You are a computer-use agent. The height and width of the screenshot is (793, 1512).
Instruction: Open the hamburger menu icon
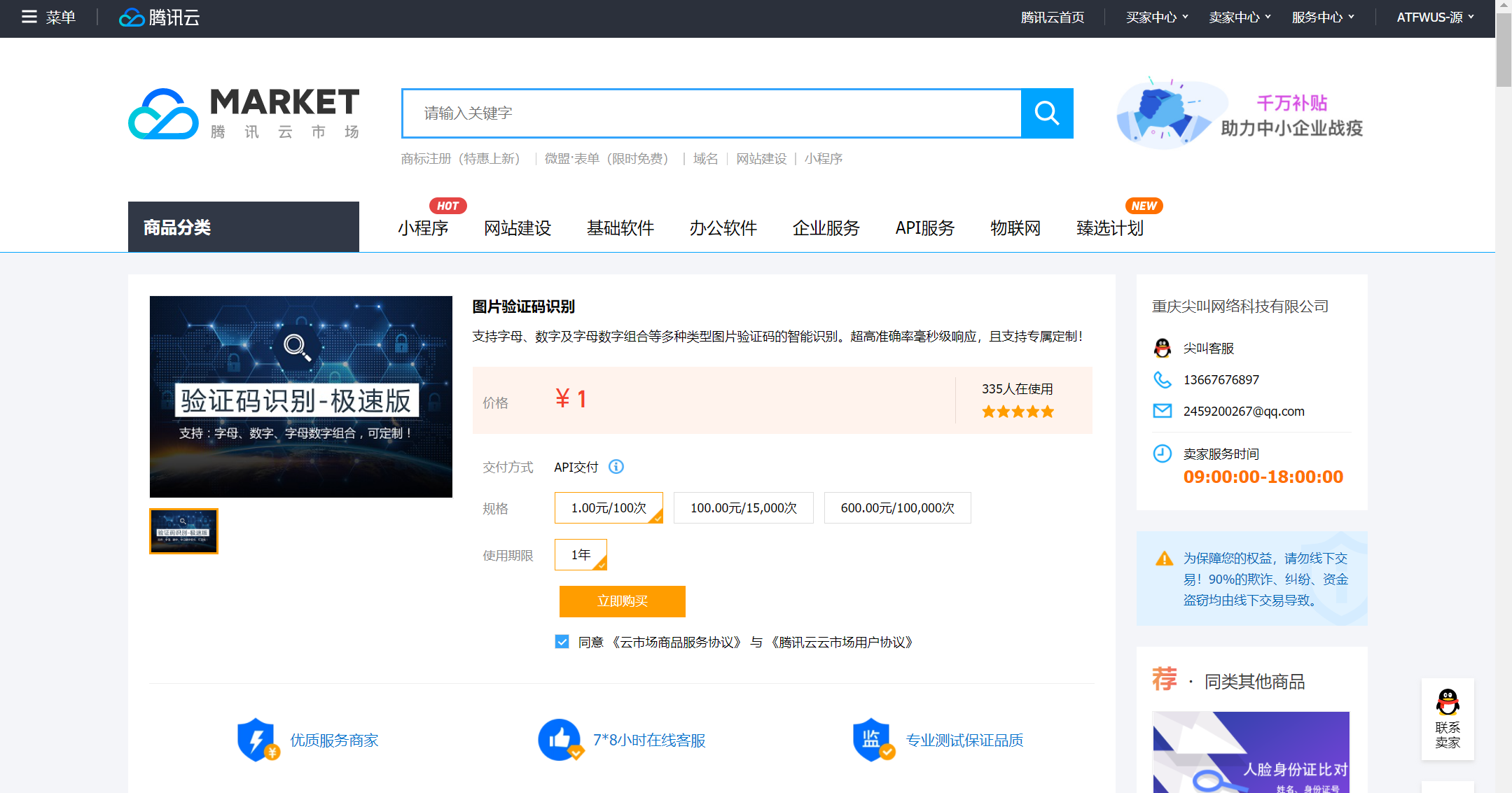(29, 17)
